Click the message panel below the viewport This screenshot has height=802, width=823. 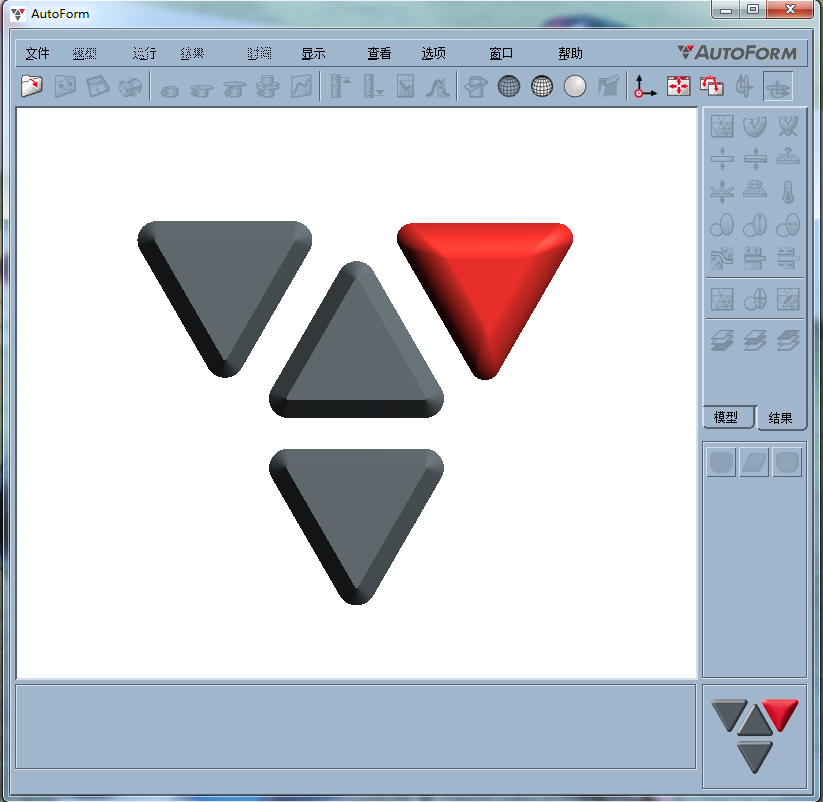click(x=356, y=726)
